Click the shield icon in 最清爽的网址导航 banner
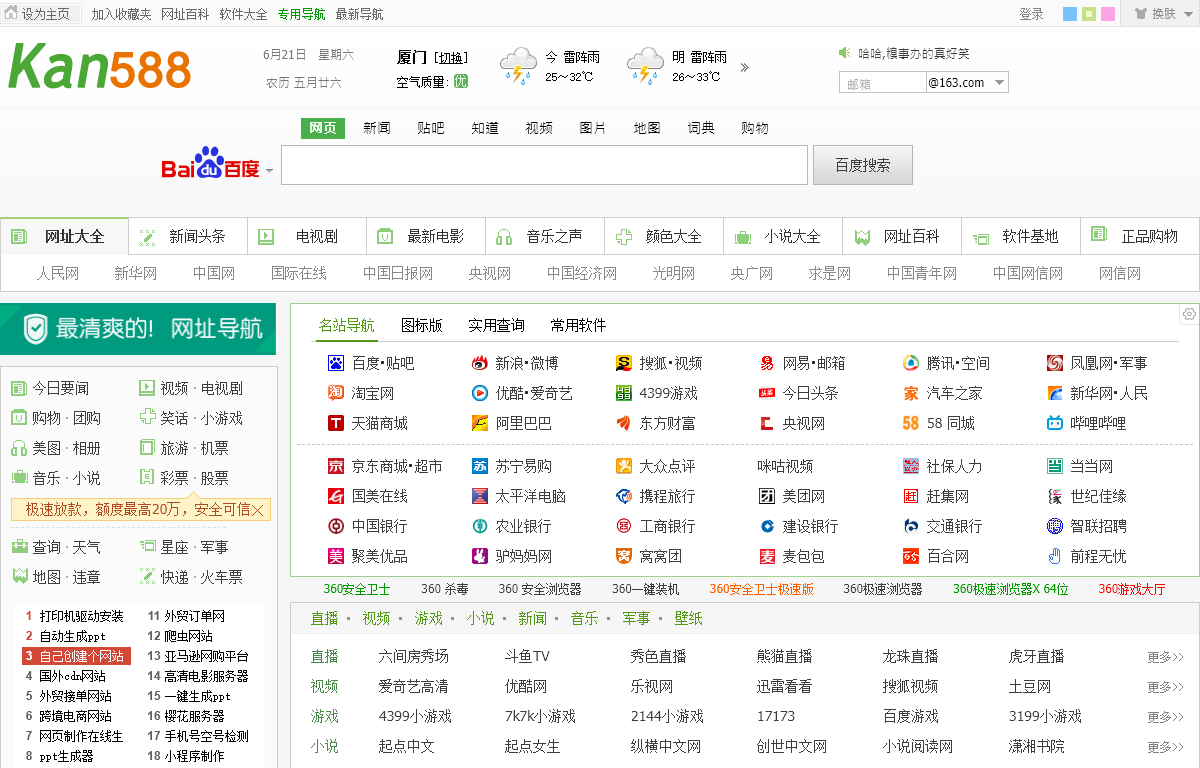This screenshot has height=768, width=1200. coord(36,328)
